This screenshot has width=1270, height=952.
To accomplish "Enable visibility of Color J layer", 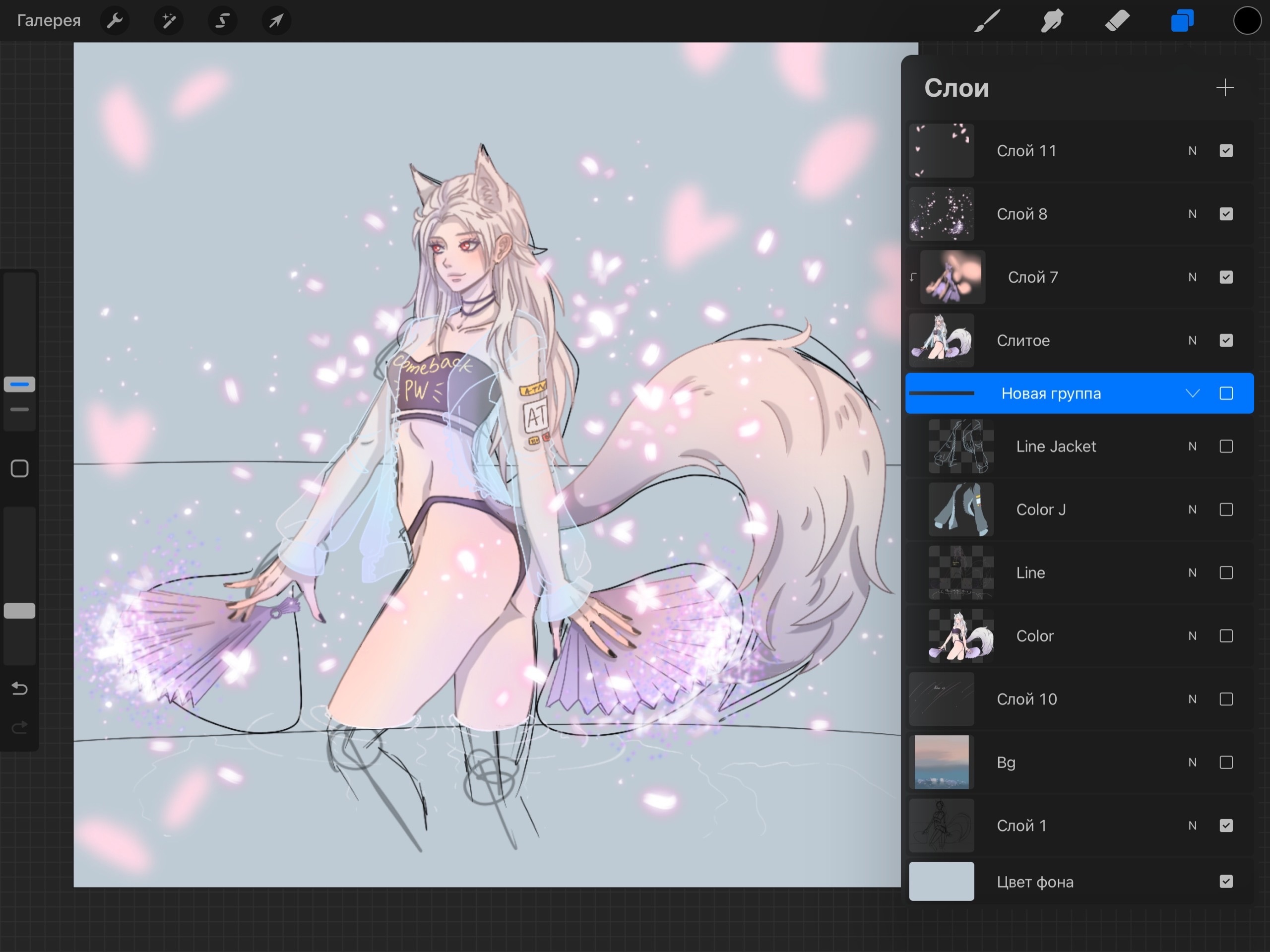I will 1226,510.
